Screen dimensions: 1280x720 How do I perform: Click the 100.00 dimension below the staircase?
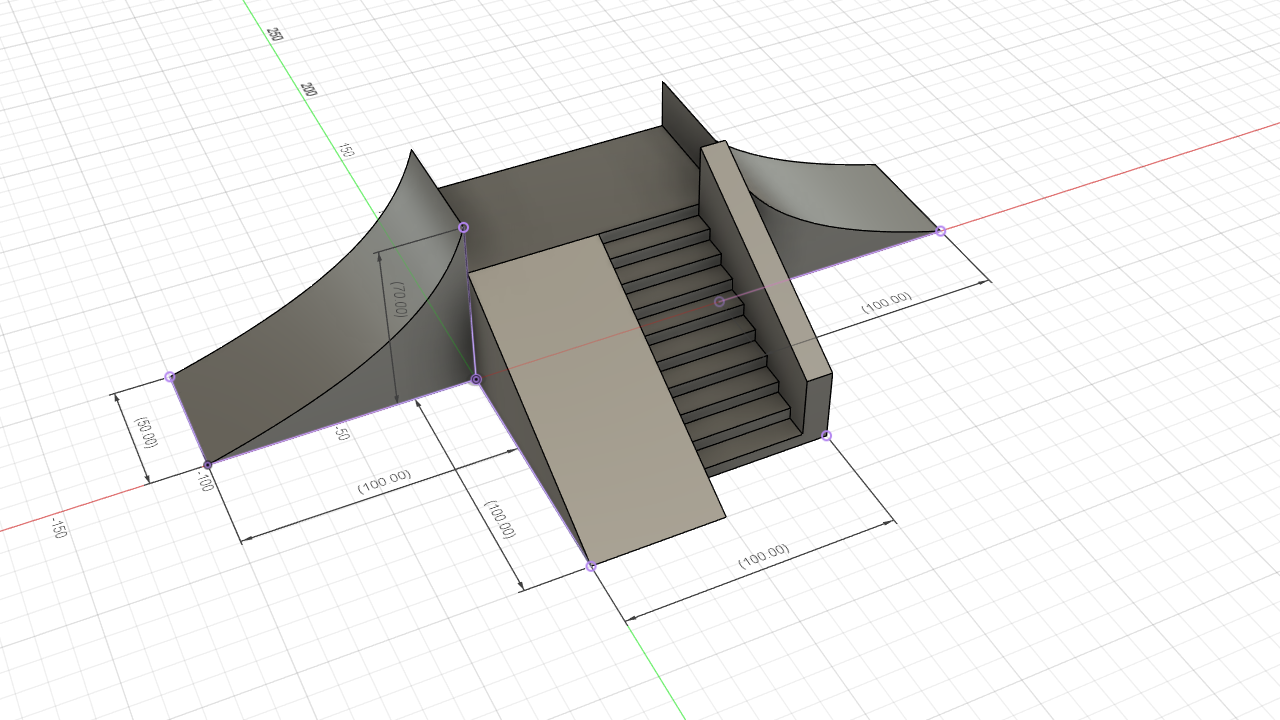763,556
